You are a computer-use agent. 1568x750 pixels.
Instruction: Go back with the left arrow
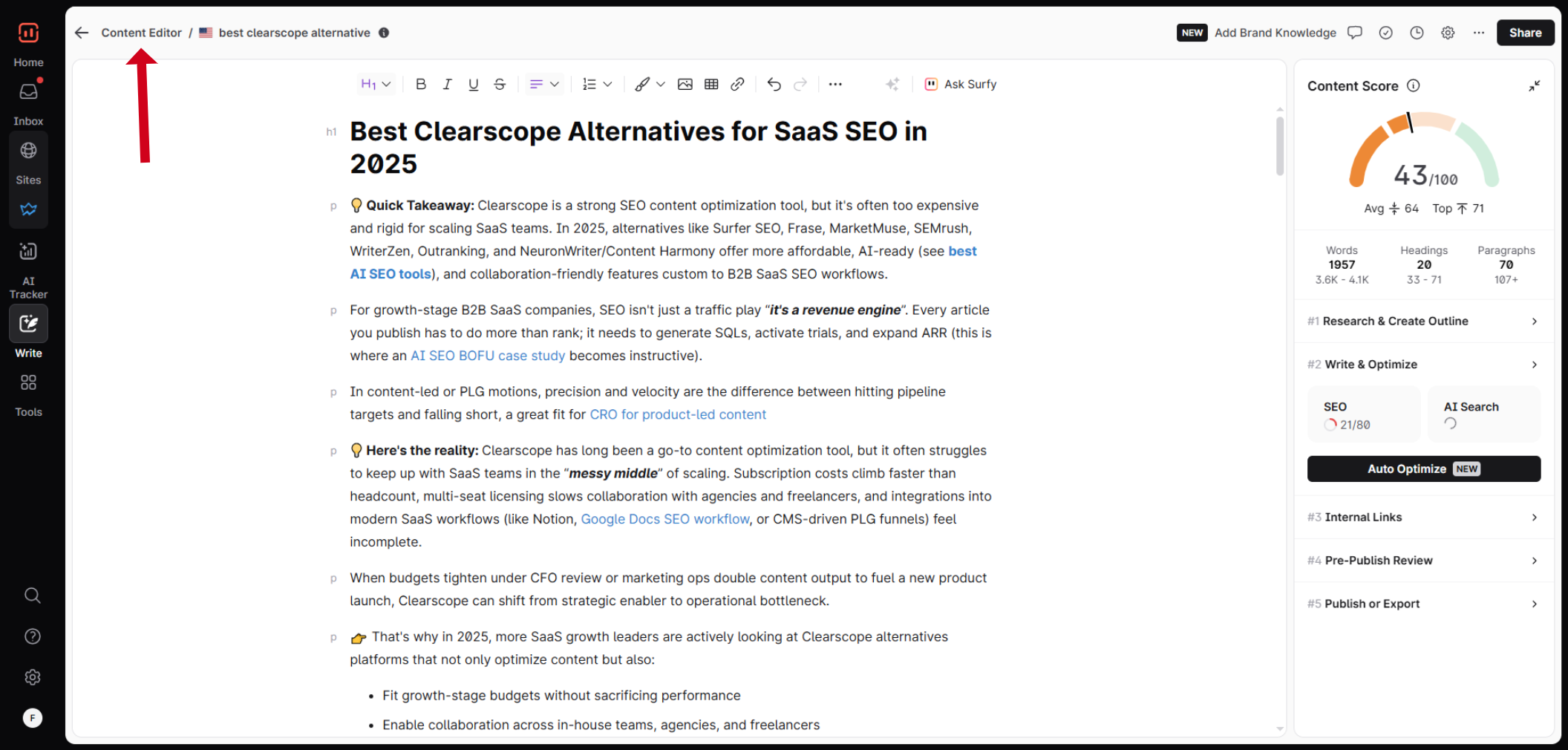point(82,33)
